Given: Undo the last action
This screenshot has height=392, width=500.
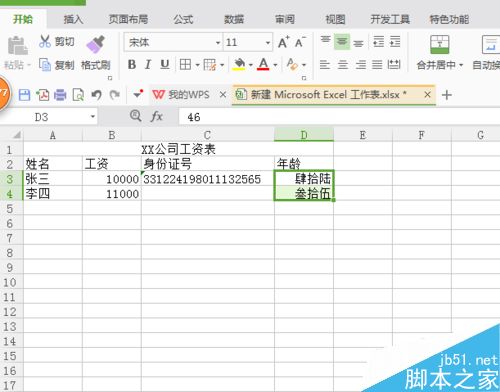Looking at the screenshot, I should (96, 95).
